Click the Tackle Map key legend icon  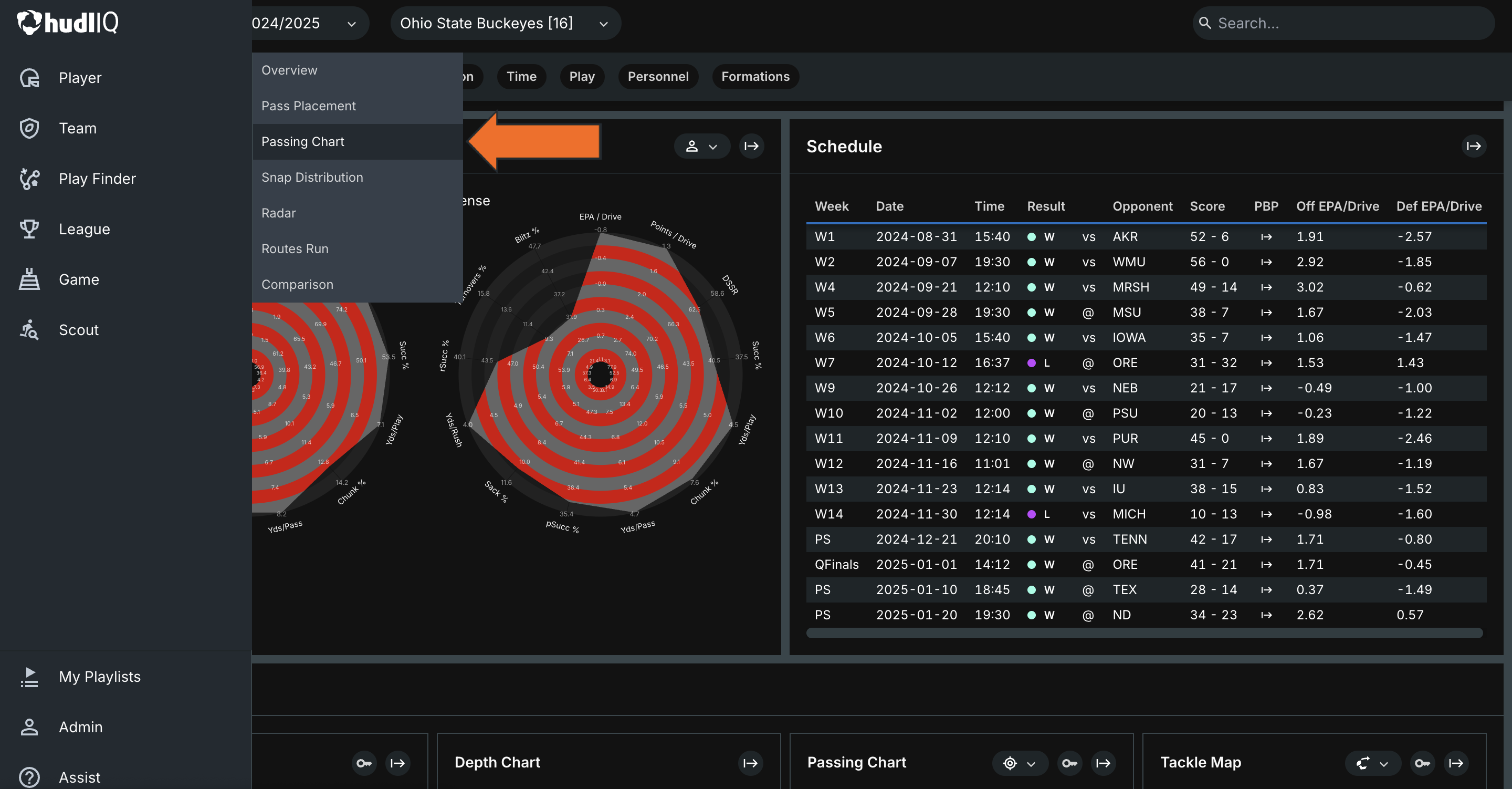(x=1422, y=763)
